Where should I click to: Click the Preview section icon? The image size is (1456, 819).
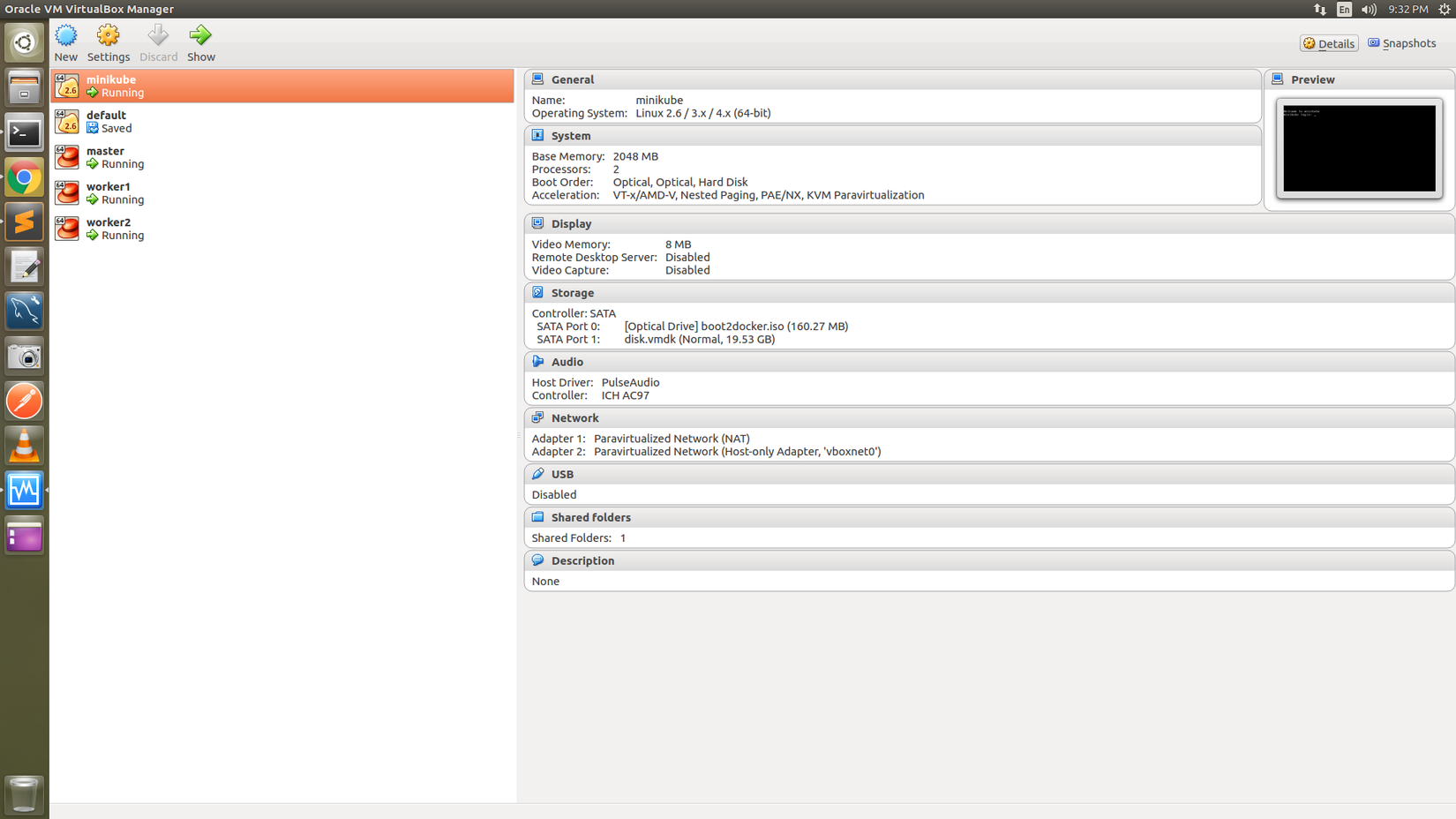1277,79
